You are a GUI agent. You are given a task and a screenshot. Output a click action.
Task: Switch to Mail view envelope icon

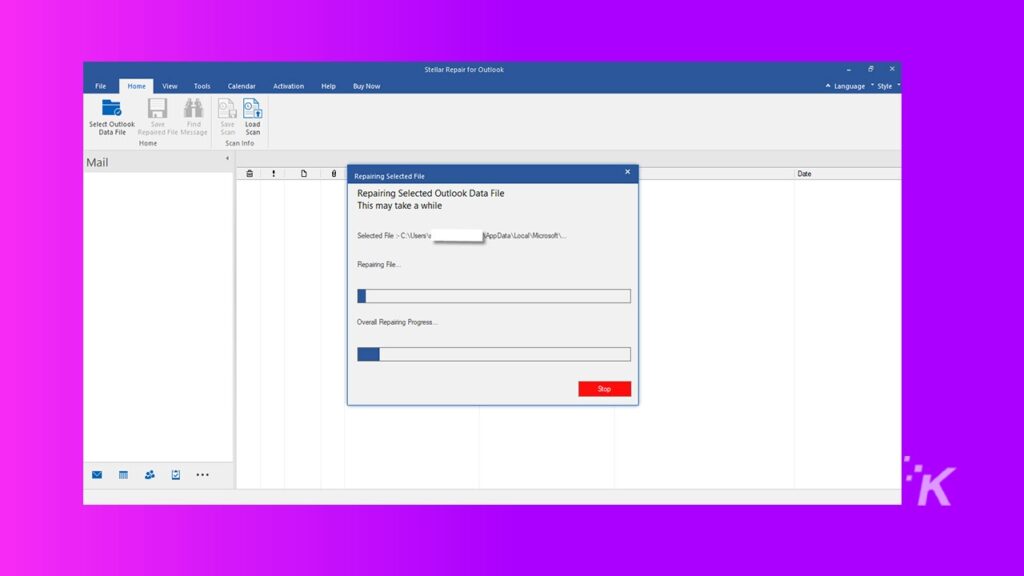97,475
